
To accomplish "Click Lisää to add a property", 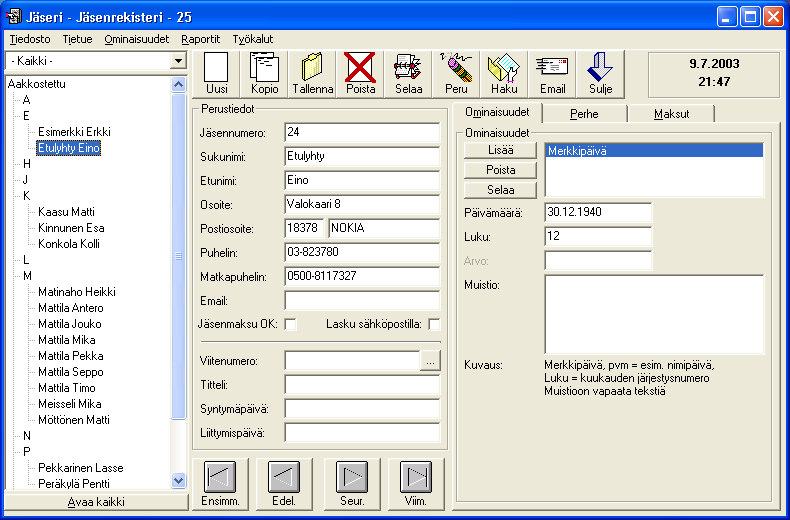I will pos(500,150).
